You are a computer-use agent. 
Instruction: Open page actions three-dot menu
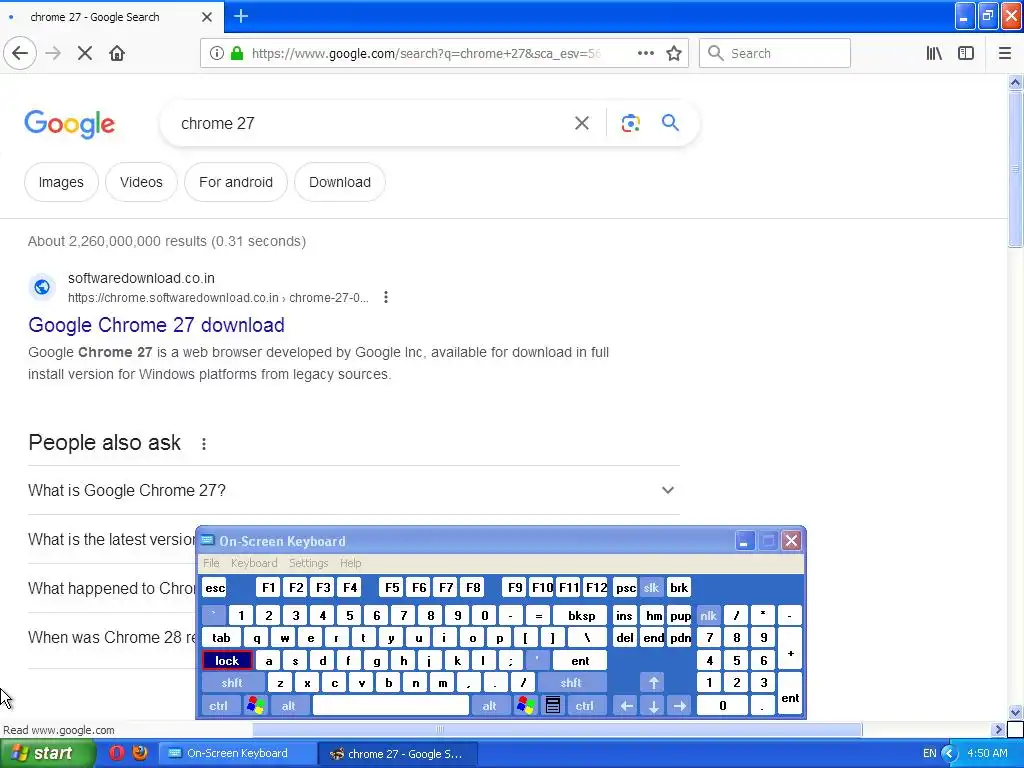[645, 53]
